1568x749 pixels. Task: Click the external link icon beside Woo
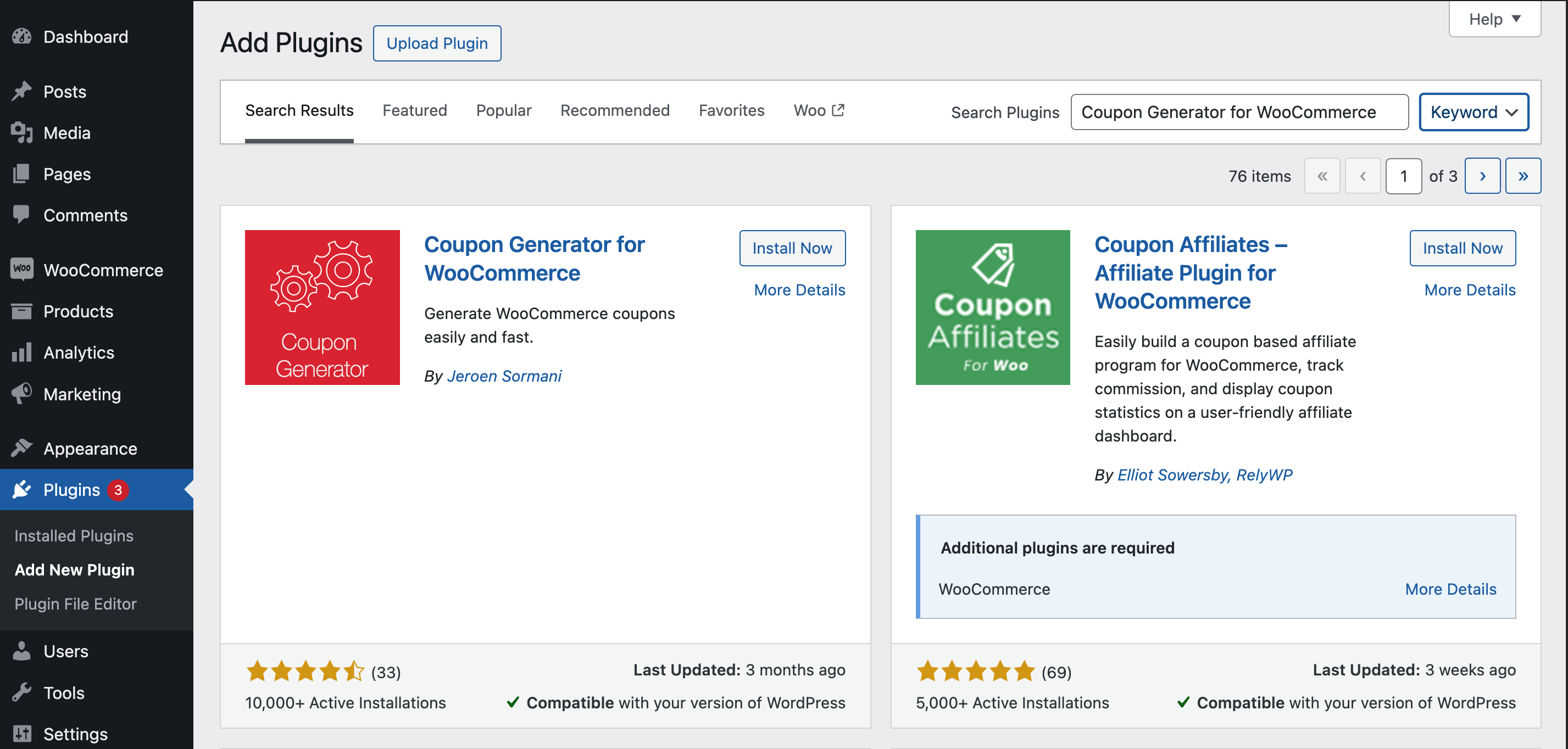pos(839,110)
